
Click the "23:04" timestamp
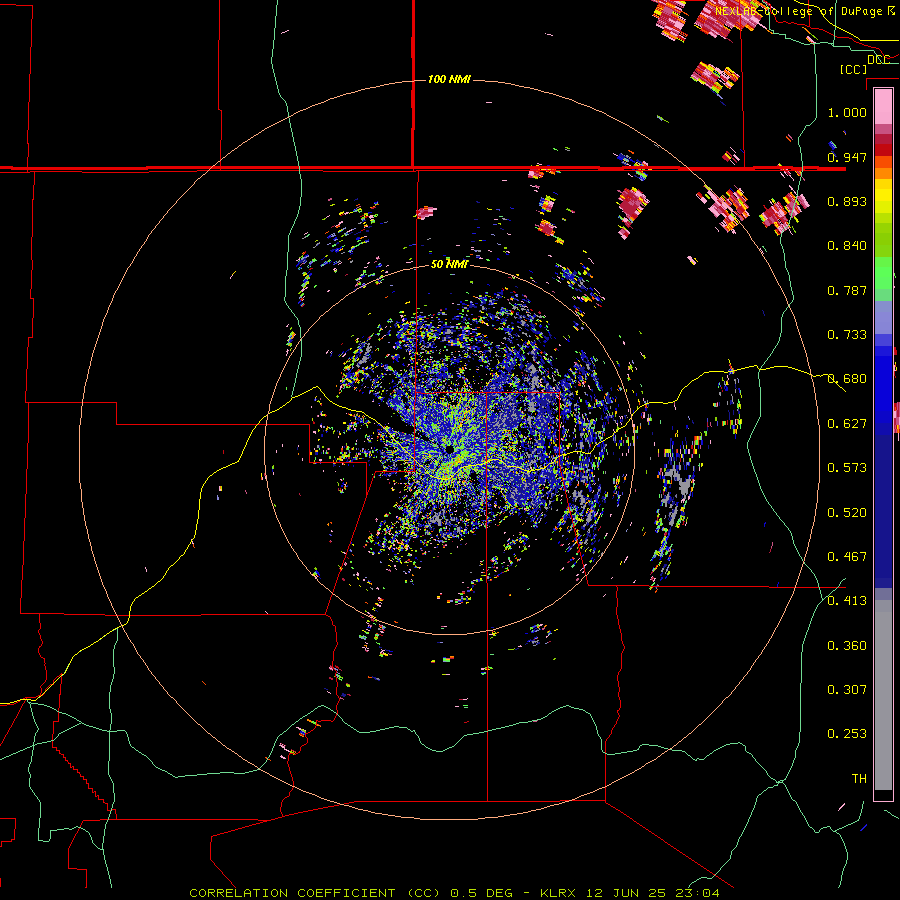click(x=697, y=893)
